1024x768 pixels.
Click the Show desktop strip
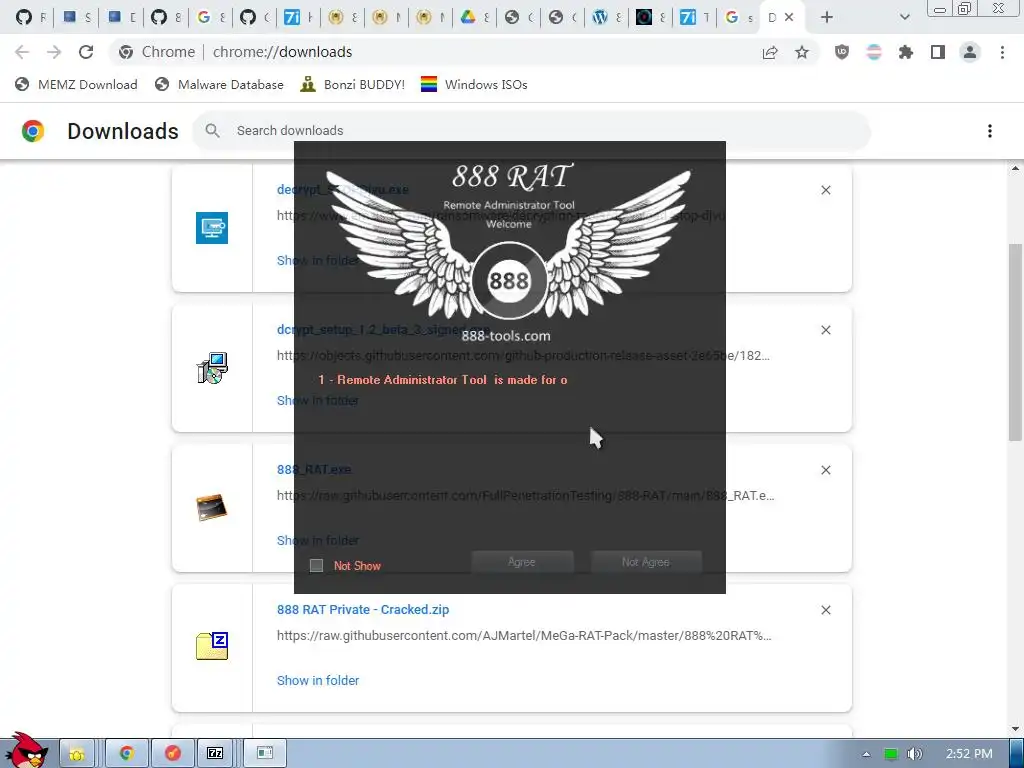coord(1016,754)
